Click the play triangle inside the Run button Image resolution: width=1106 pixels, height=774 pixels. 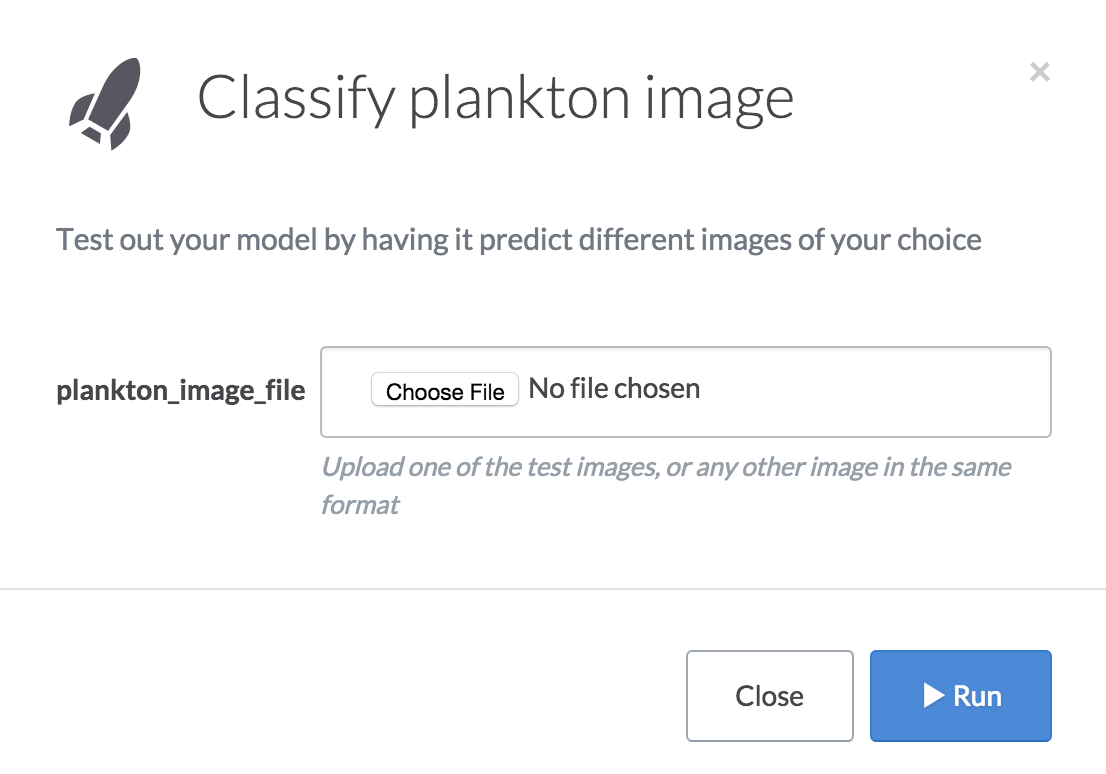pos(934,696)
